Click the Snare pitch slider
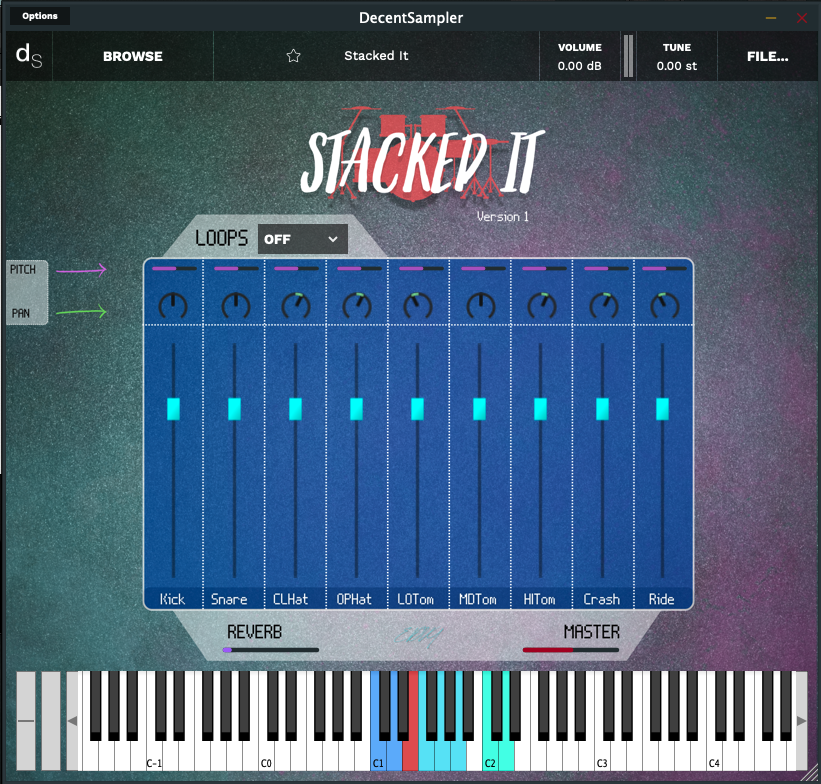The height and width of the screenshot is (784, 821). 236,269
